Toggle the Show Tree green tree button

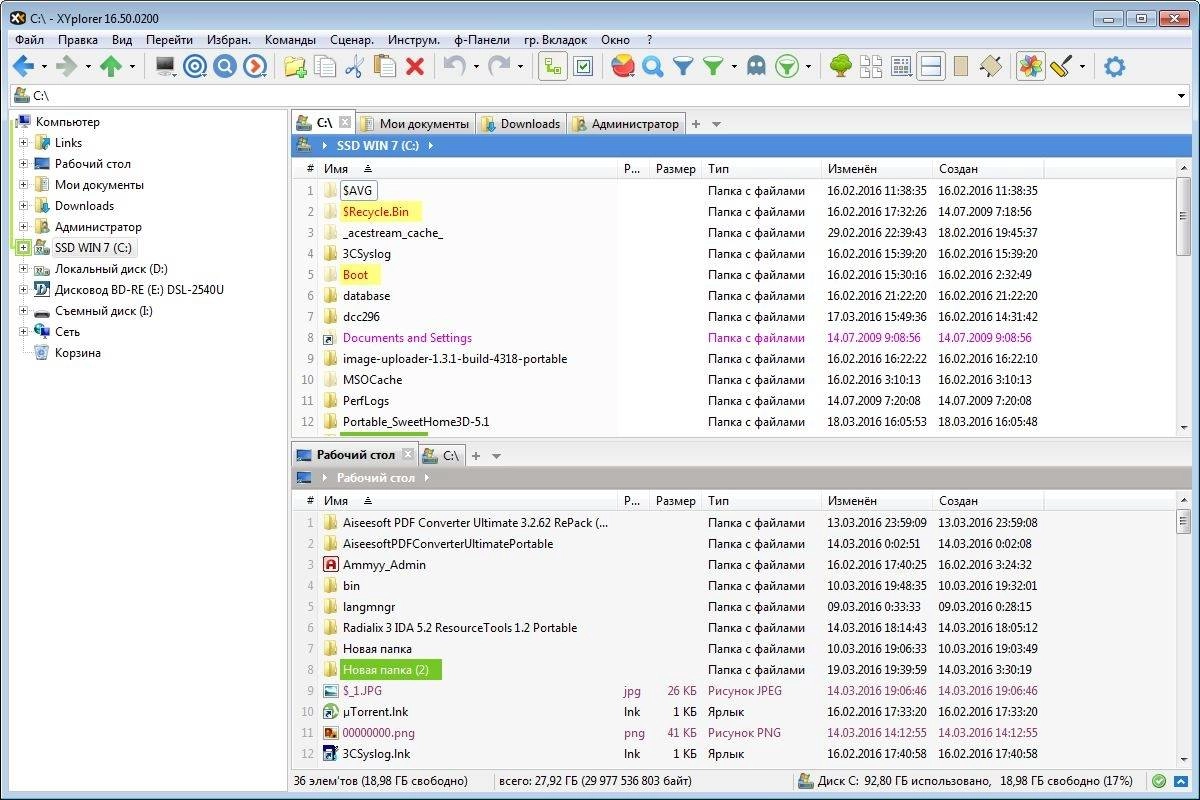pyautogui.click(x=841, y=67)
